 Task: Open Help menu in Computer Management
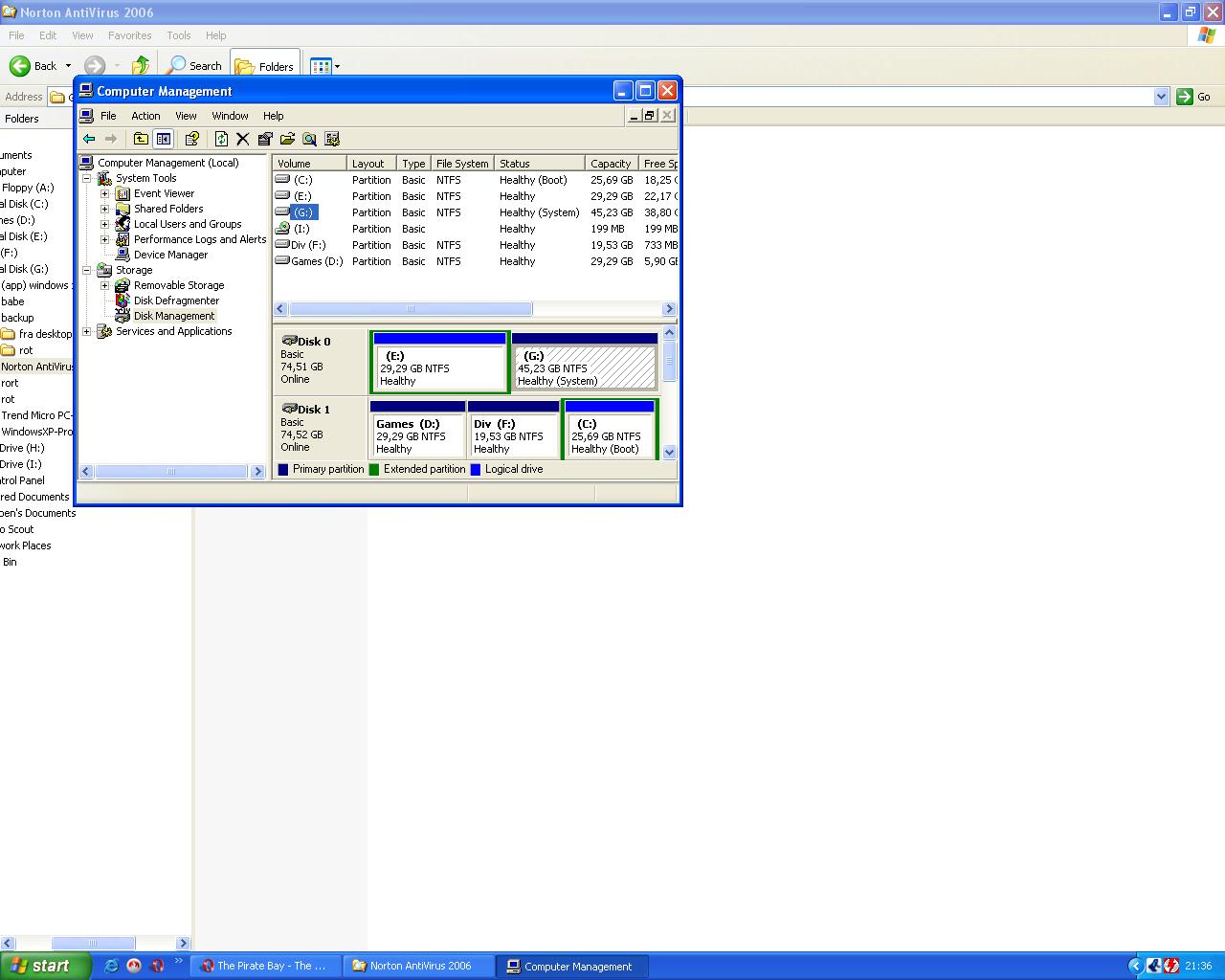273,116
